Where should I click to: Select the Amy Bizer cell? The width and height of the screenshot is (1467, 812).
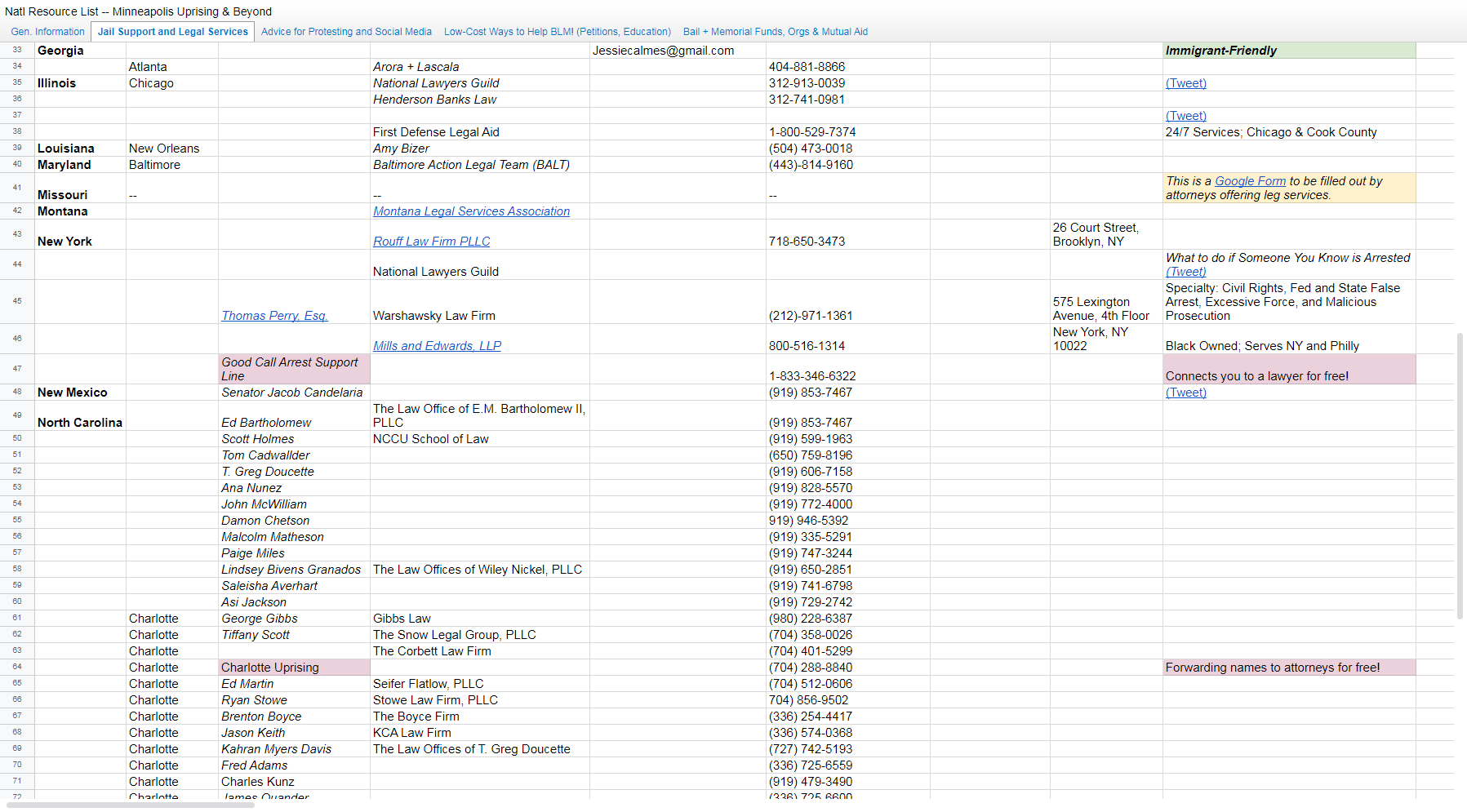(x=480, y=149)
